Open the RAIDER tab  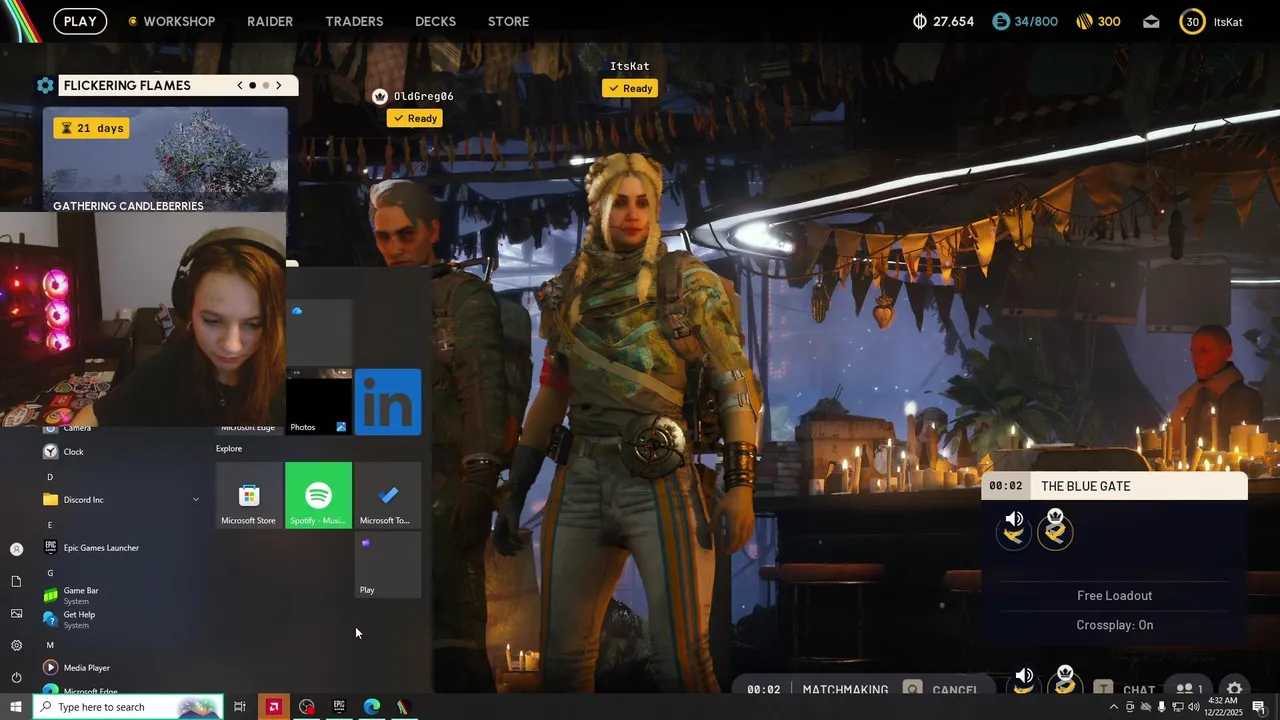pyautogui.click(x=270, y=21)
